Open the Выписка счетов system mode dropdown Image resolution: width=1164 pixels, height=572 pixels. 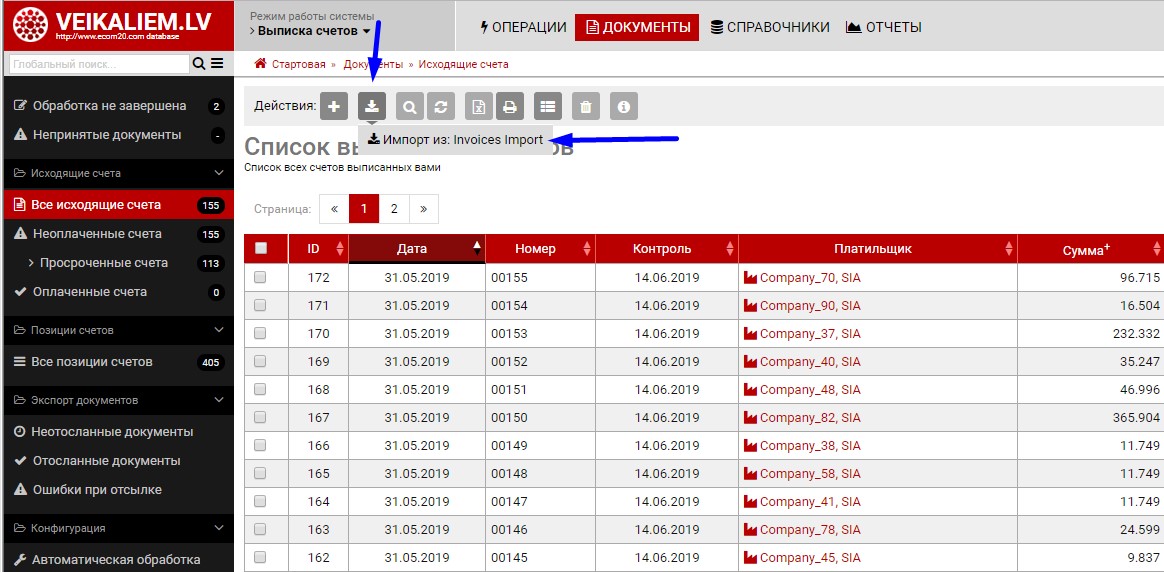click(310, 31)
